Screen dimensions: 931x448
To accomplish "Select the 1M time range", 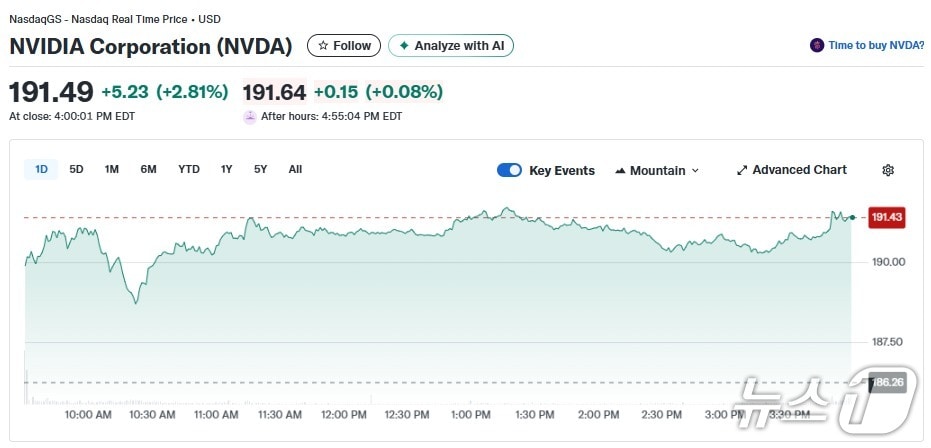I will pyautogui.click(x=112, y=170).
